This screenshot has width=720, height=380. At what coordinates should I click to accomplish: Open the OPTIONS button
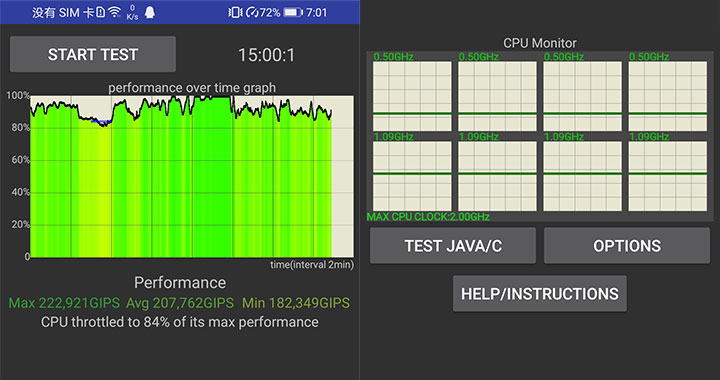click(x=627, y=246)
